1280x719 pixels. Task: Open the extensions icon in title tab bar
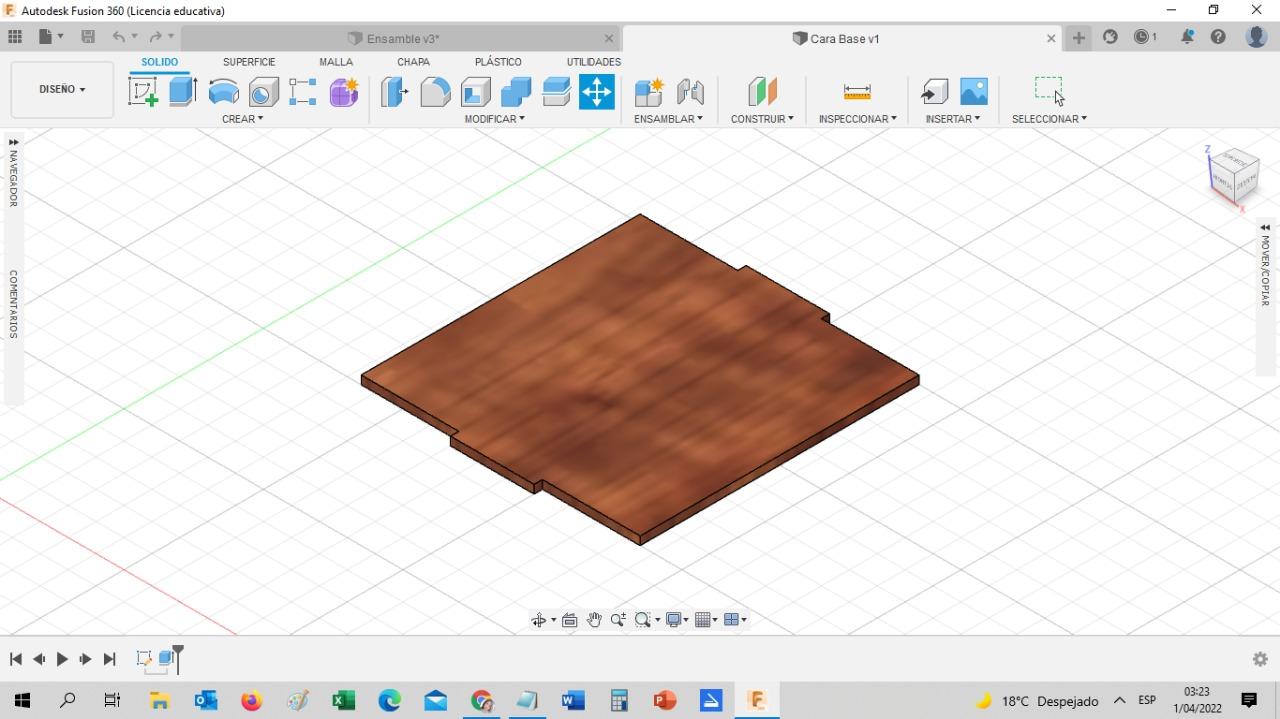pyautogui.click(x=1110, y=37)
